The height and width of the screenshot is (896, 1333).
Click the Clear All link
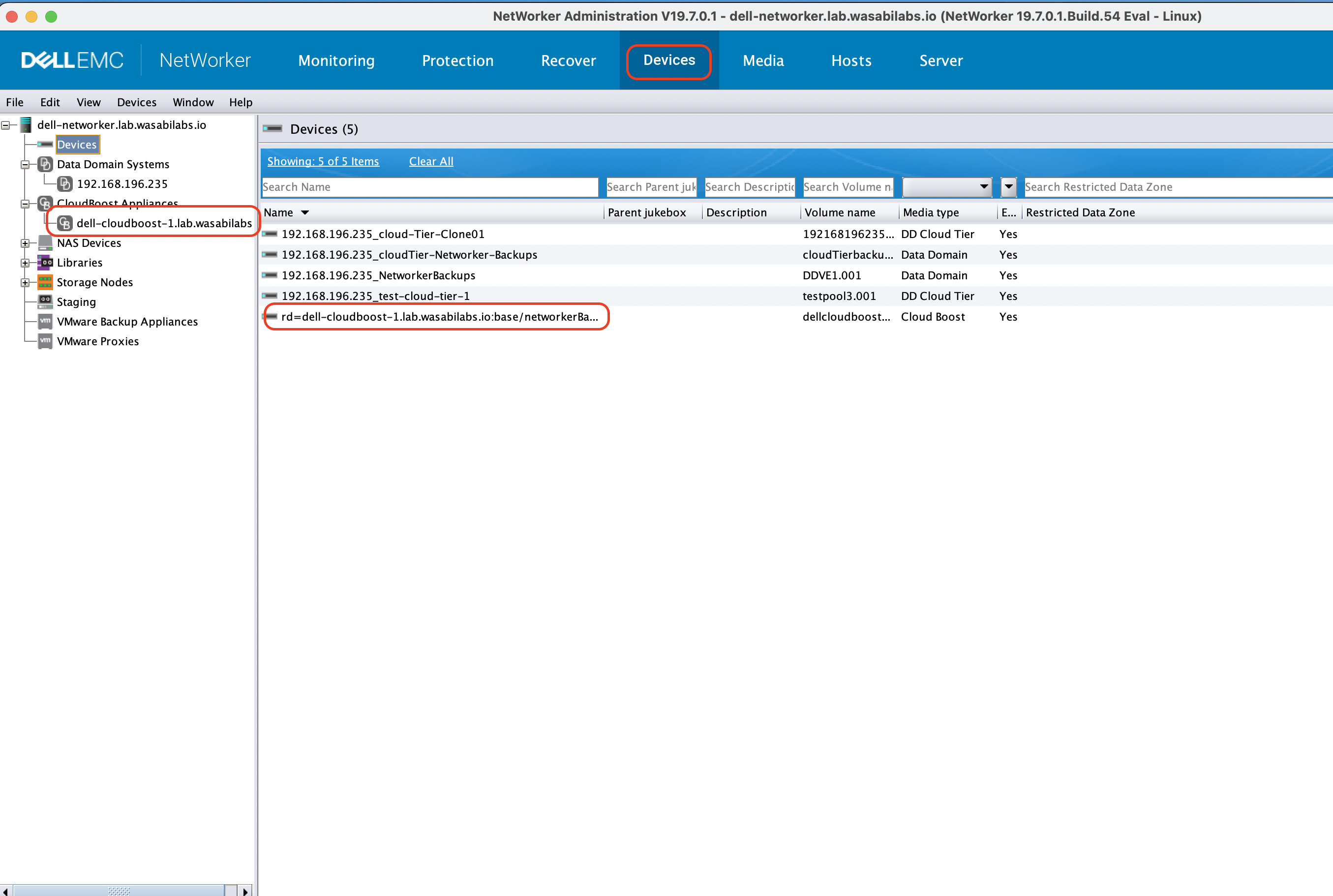(x=431, y=161)
